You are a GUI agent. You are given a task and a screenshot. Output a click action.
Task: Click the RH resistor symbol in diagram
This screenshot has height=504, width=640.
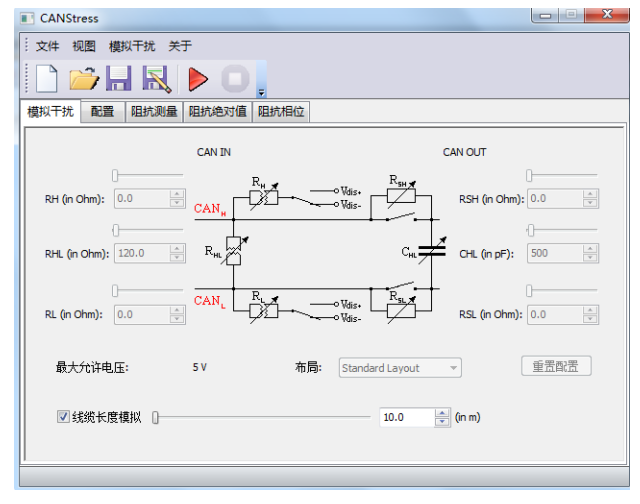(264, 198)
